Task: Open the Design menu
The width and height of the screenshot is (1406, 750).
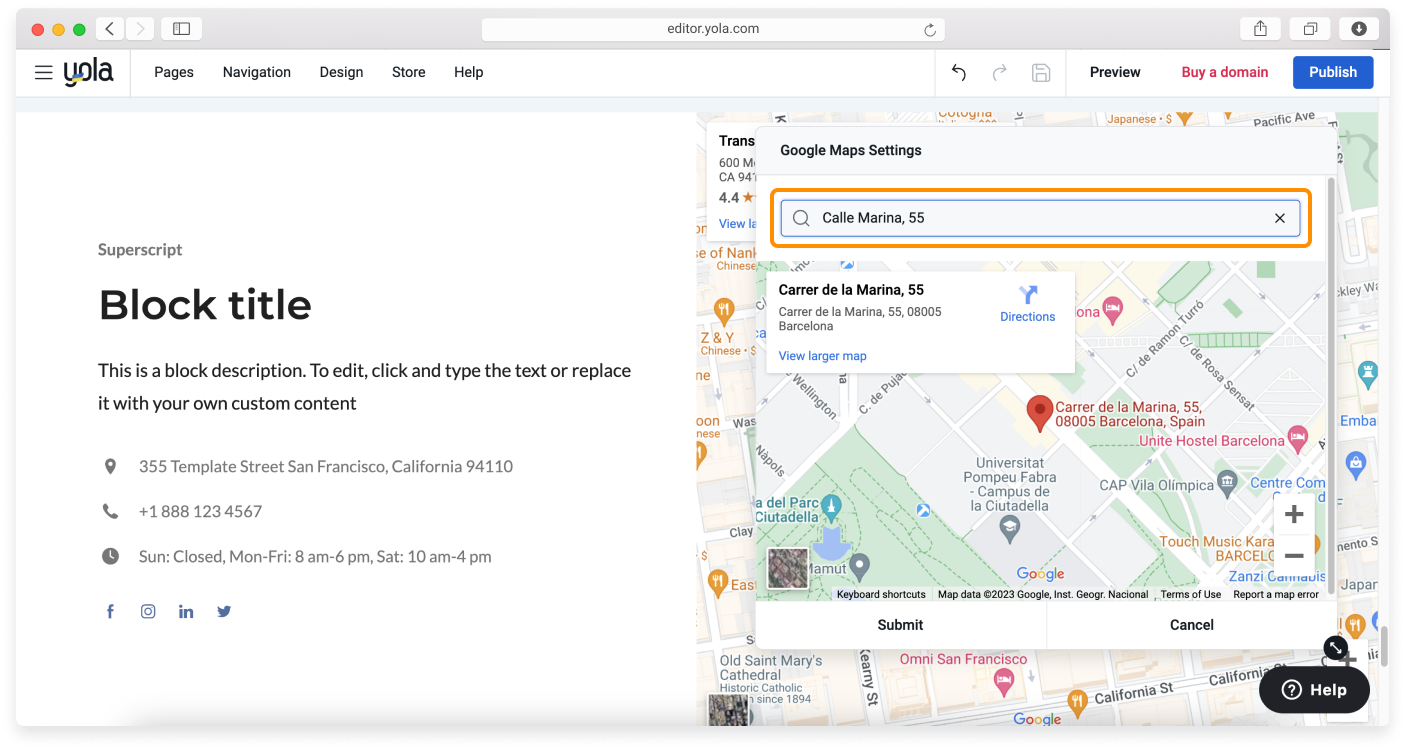Action: coord(341,72)
